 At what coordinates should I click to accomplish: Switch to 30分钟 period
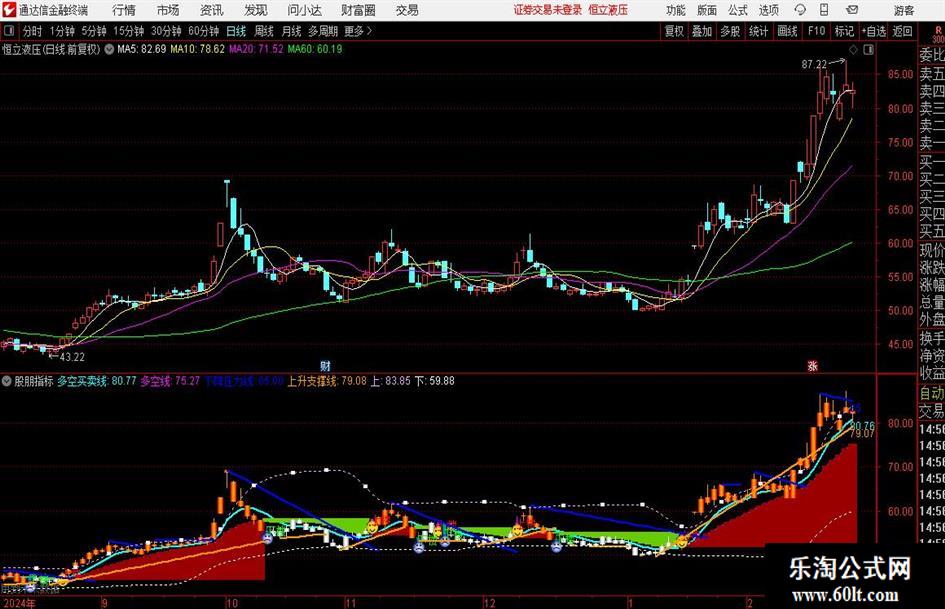pos(166,31)
